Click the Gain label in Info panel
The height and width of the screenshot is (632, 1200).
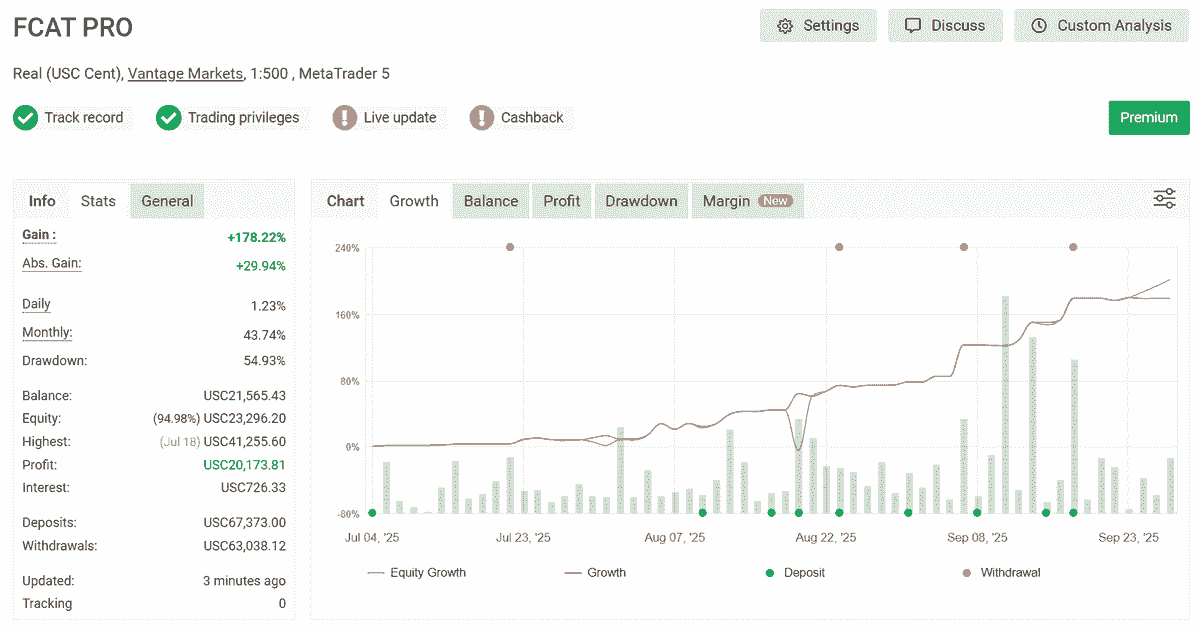pos(39,235)
